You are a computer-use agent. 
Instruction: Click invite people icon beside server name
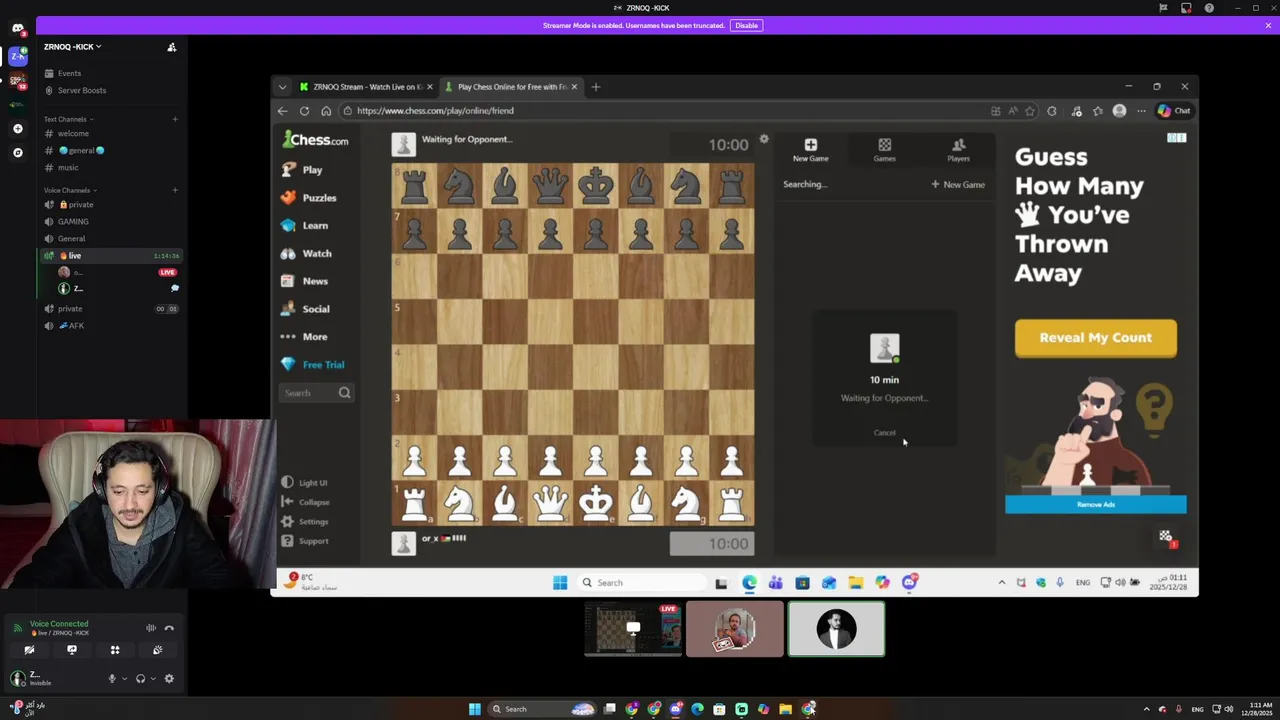click(x=172, y=47)
